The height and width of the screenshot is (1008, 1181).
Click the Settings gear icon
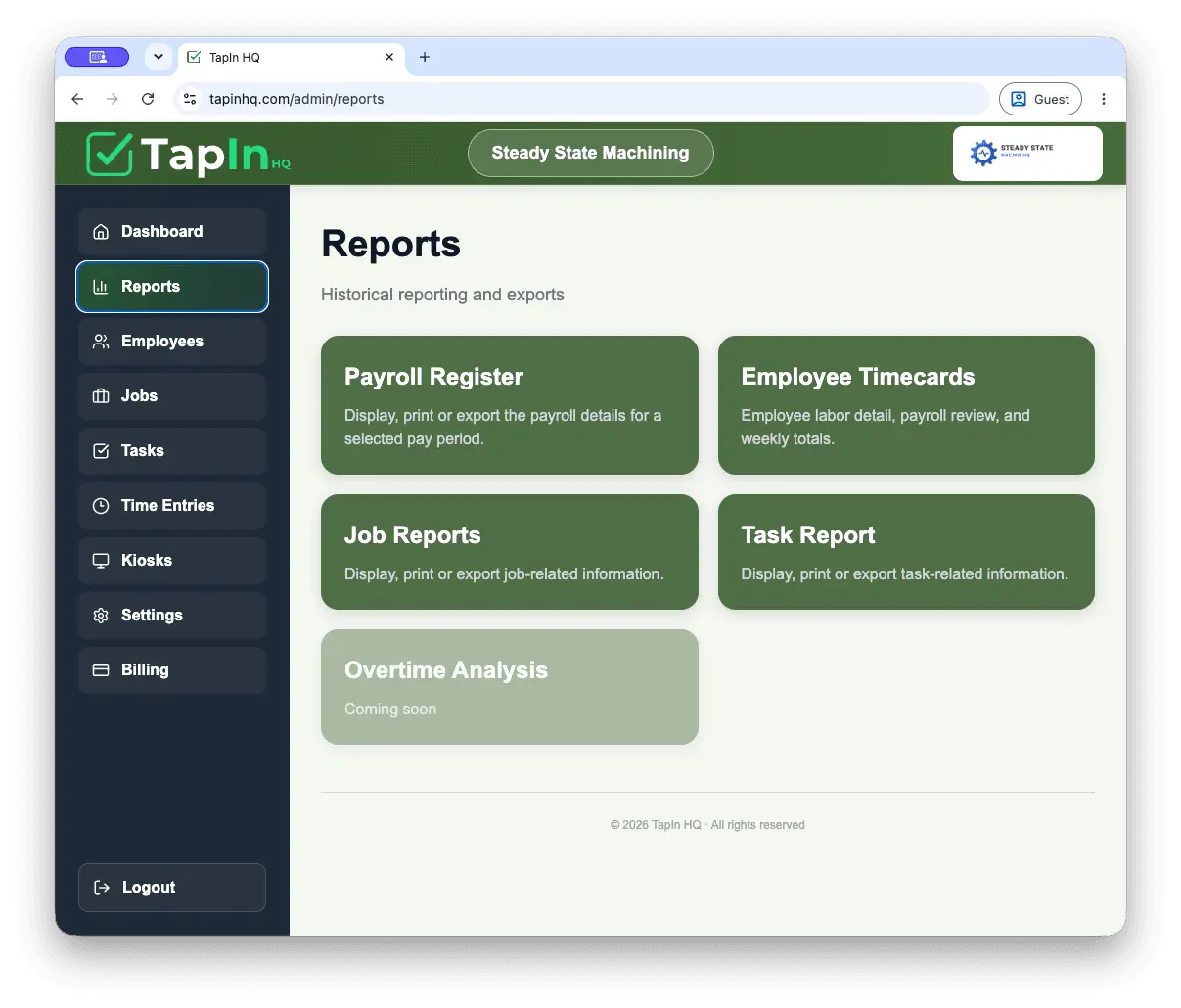(x=101, y=616)
